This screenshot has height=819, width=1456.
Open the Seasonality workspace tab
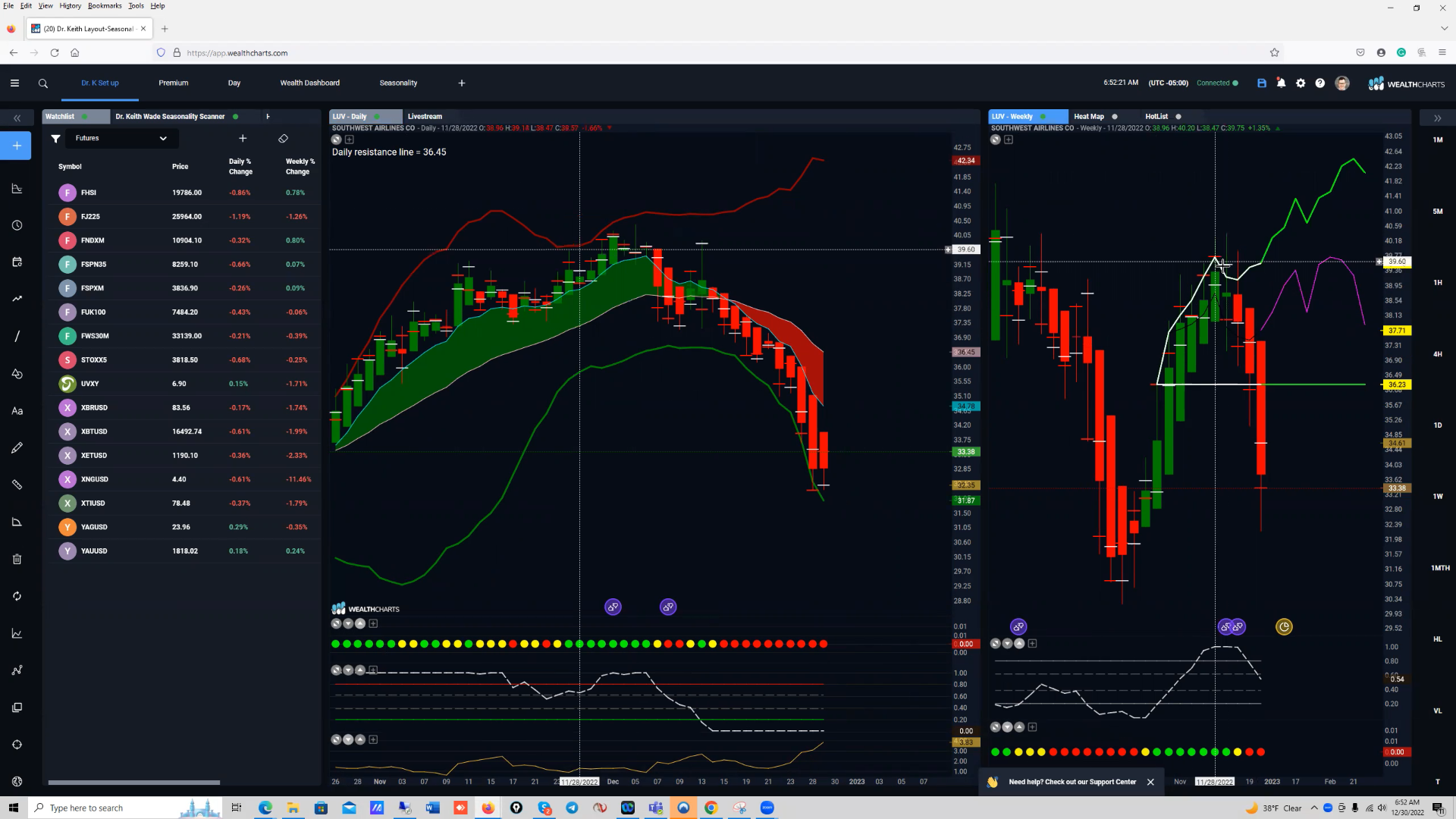coord(398,83)
